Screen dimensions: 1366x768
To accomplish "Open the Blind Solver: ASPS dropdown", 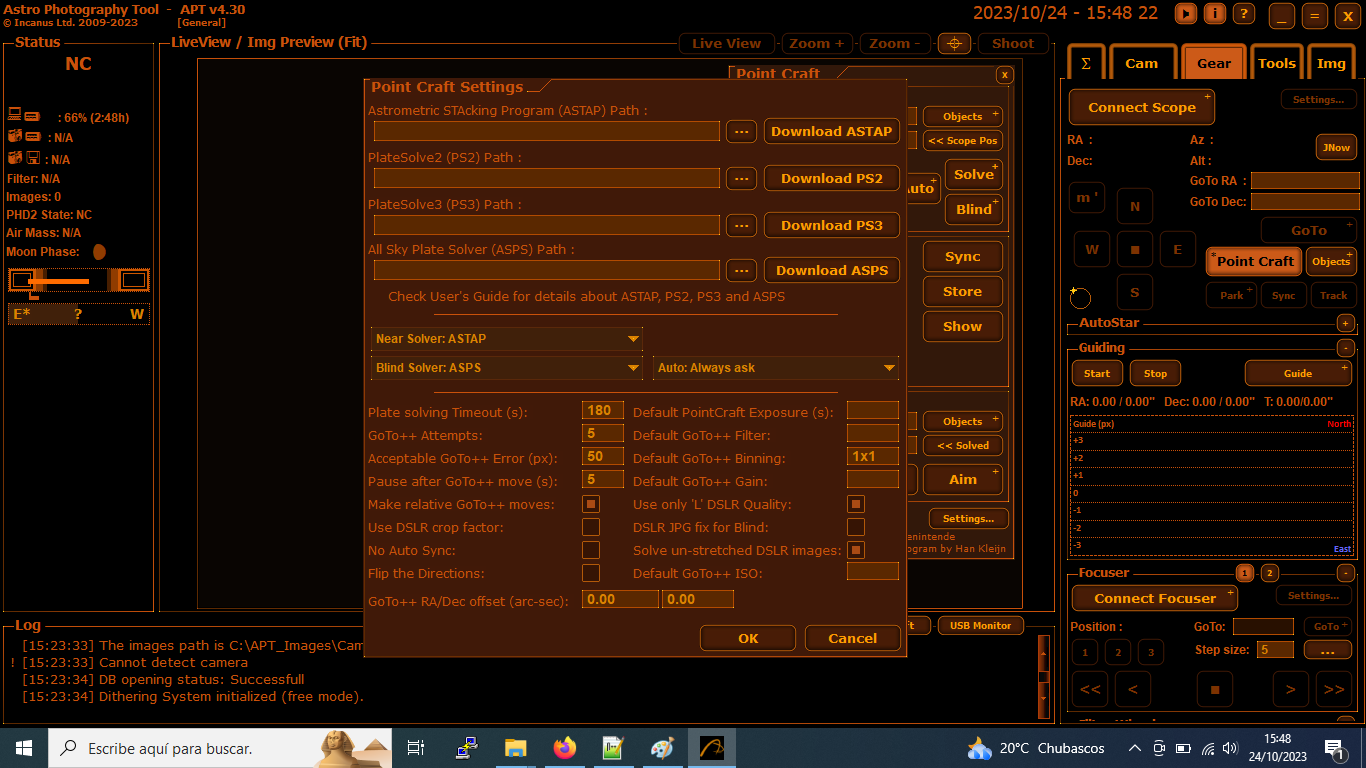I will click(x=507, y=368).
